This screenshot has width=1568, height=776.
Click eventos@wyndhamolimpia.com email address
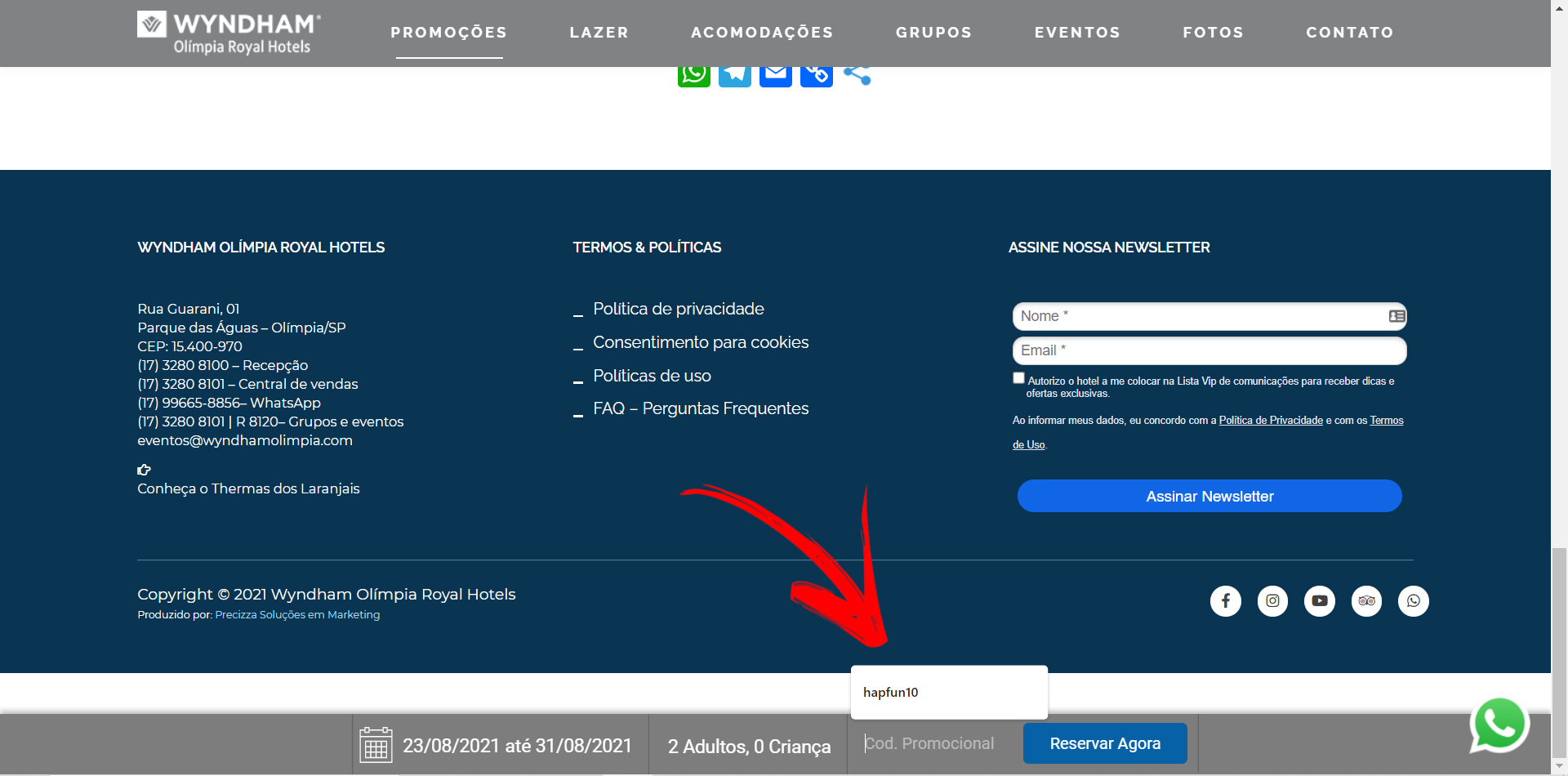245,440
